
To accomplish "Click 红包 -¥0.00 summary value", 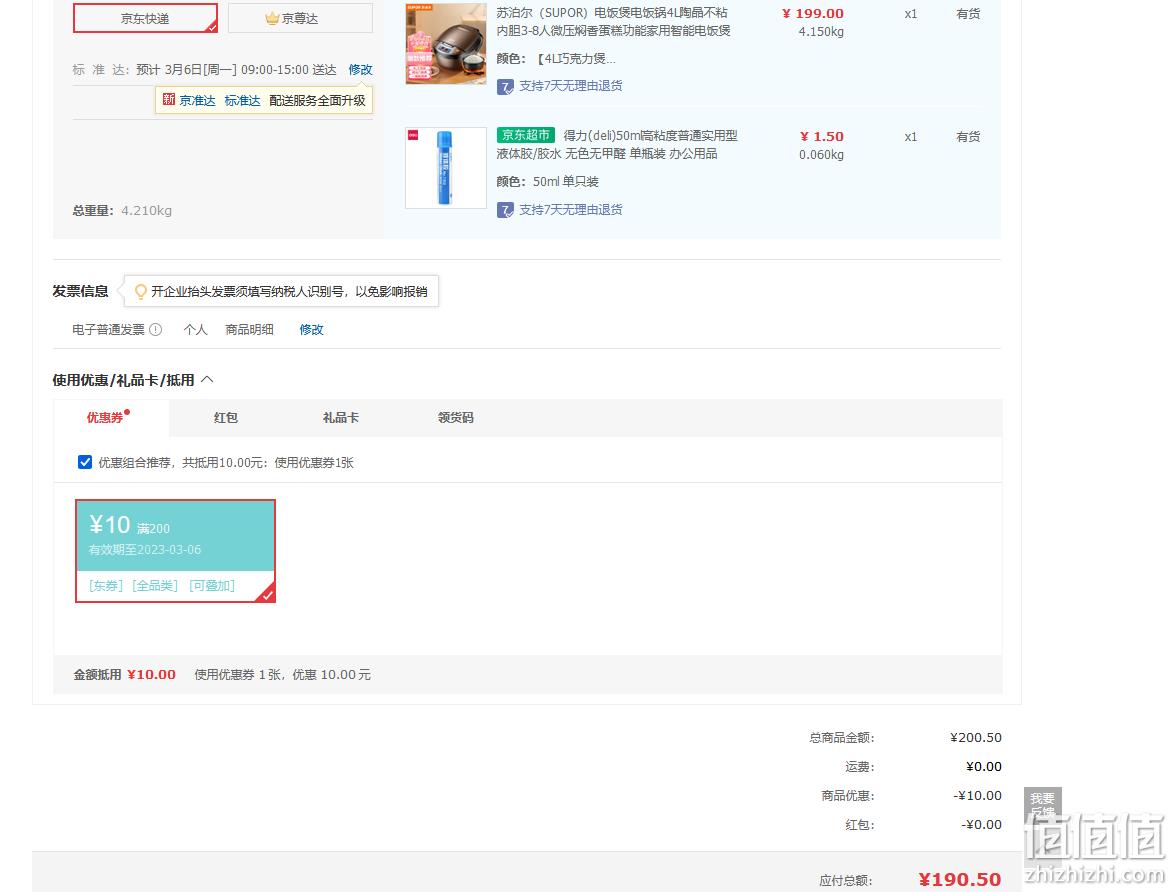I will coord(982,825).
